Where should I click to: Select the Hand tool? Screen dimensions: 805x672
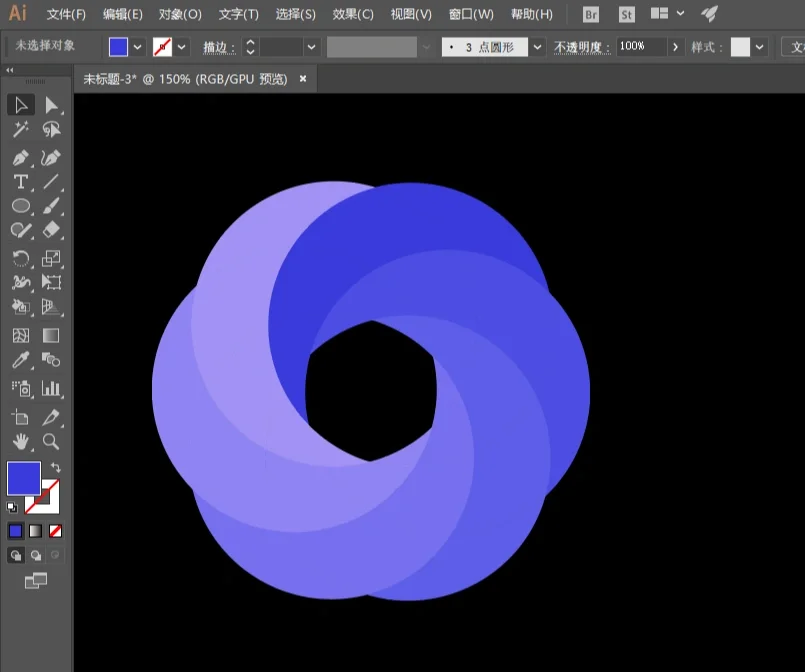pyautogui.click(x=21, y=441)
